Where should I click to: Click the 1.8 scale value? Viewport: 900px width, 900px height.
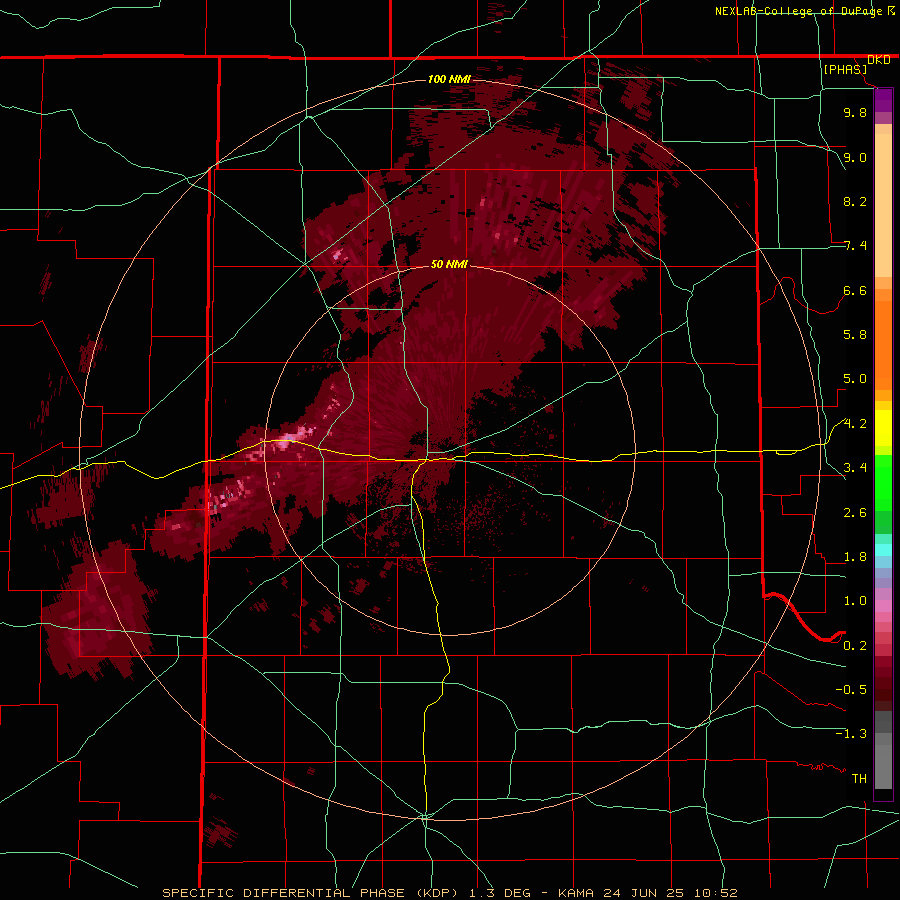tap(855, 557)
